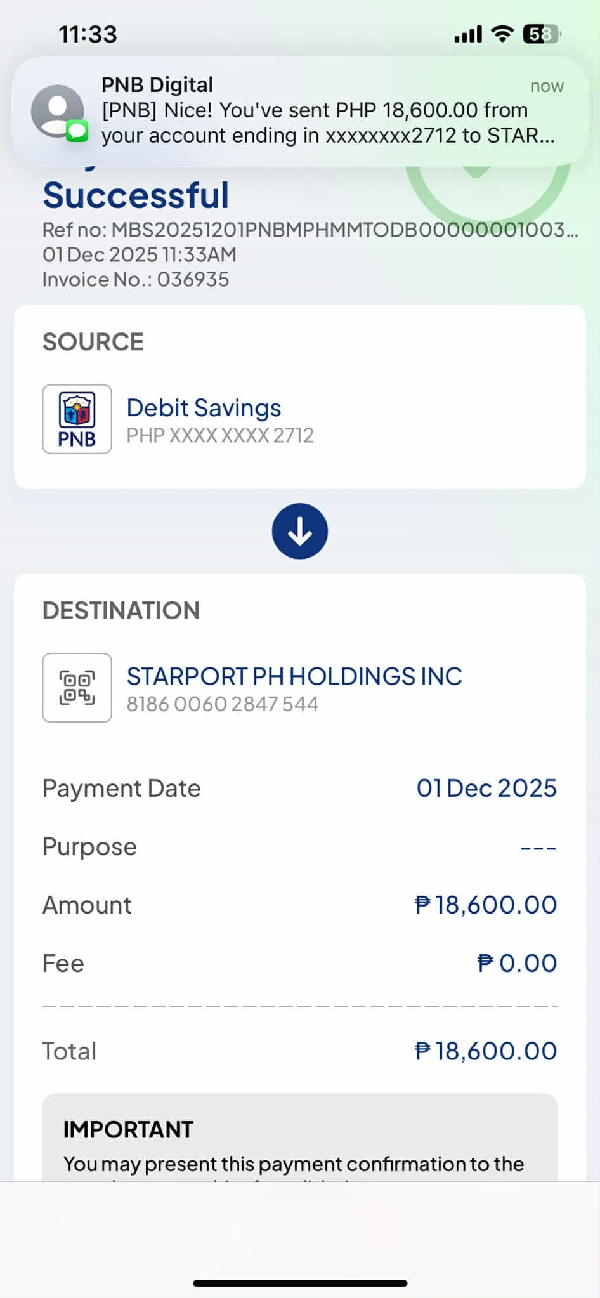Tap STARPORT PH HOLDINGS INC recipient name
The width and height of the screenshot is (600, 1298).
click(x=294, y=676)
